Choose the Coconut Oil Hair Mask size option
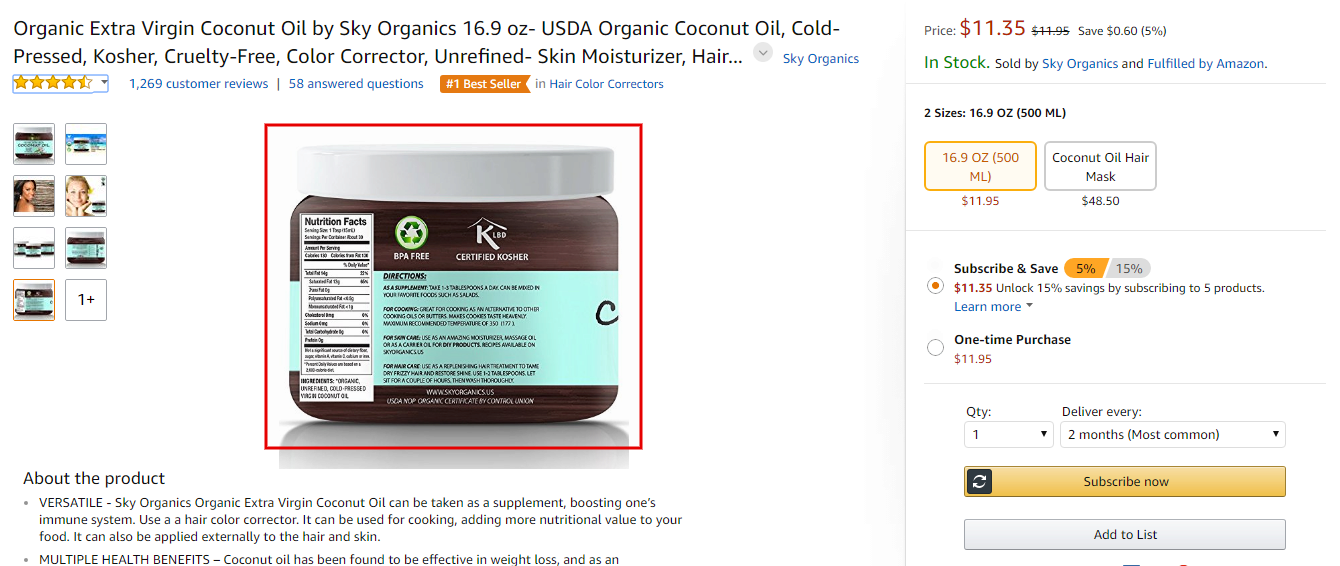This screenshot has height=566, width=1340. (x=1100, y=166)
